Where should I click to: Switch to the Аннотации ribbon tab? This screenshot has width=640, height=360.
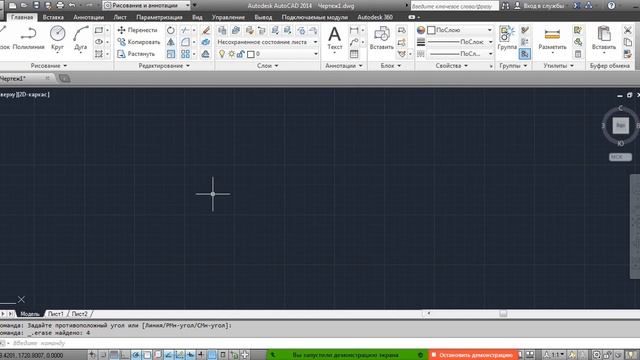click(89, 17)
